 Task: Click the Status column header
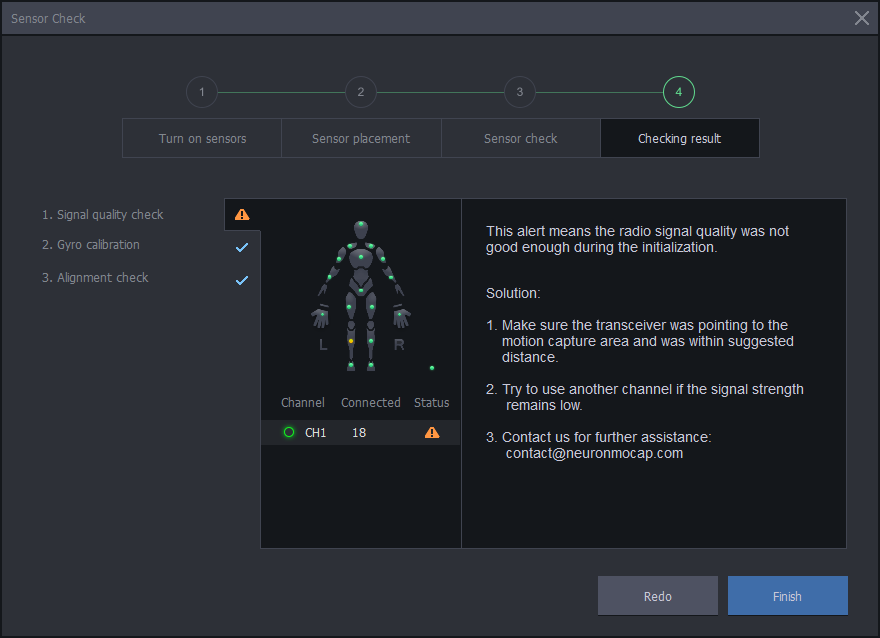pyautogui.click(x=432, y=402)
